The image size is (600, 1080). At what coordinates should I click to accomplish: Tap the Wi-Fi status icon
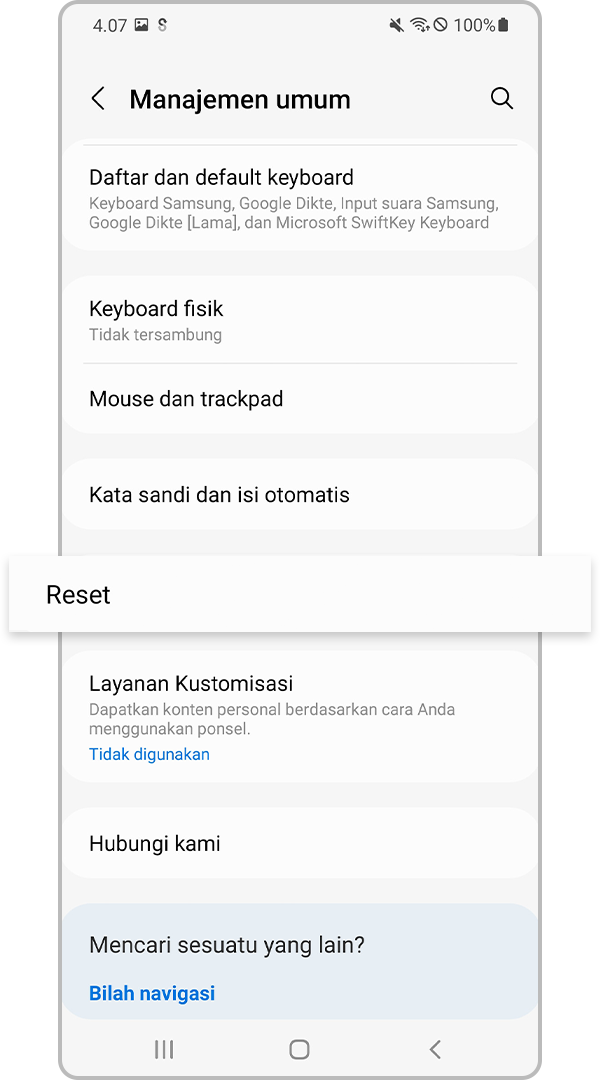tap(419, 25)
